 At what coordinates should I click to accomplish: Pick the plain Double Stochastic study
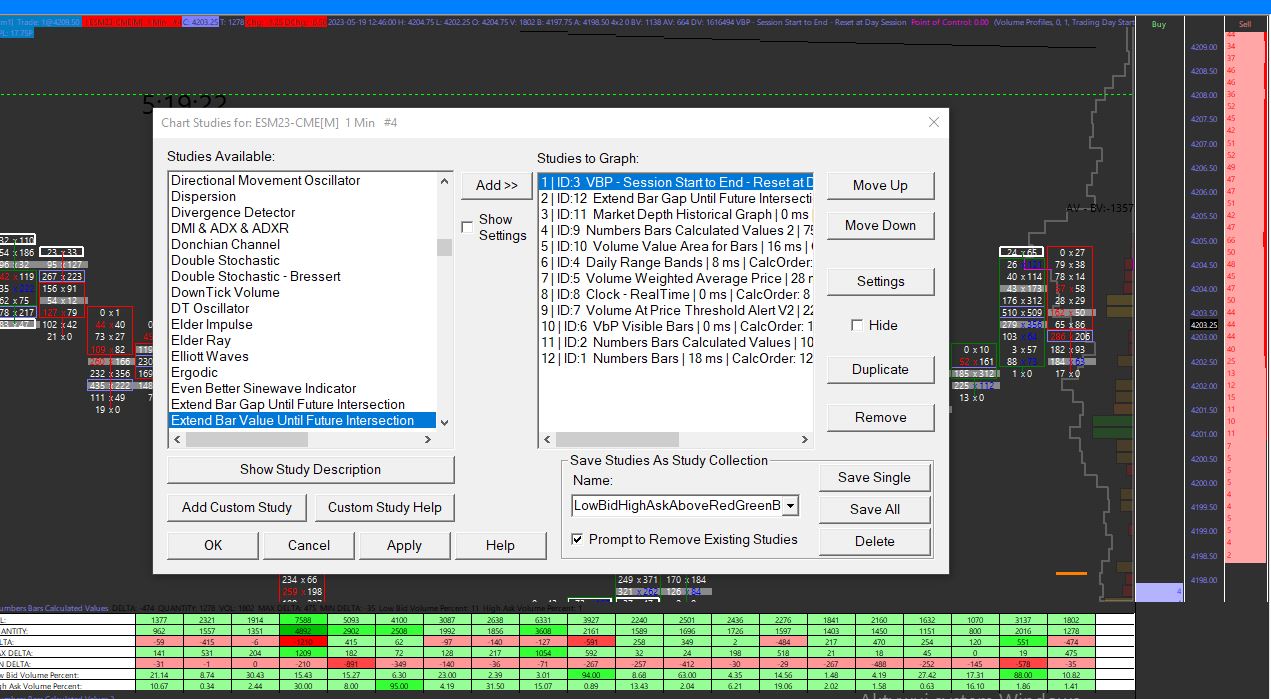point(303,260)
